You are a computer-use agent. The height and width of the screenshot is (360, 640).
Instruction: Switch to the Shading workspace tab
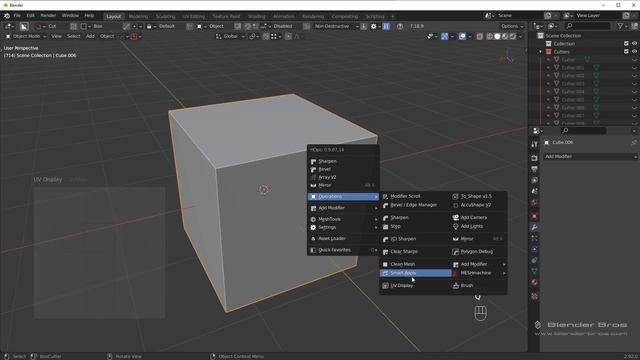tap(257, 16)
